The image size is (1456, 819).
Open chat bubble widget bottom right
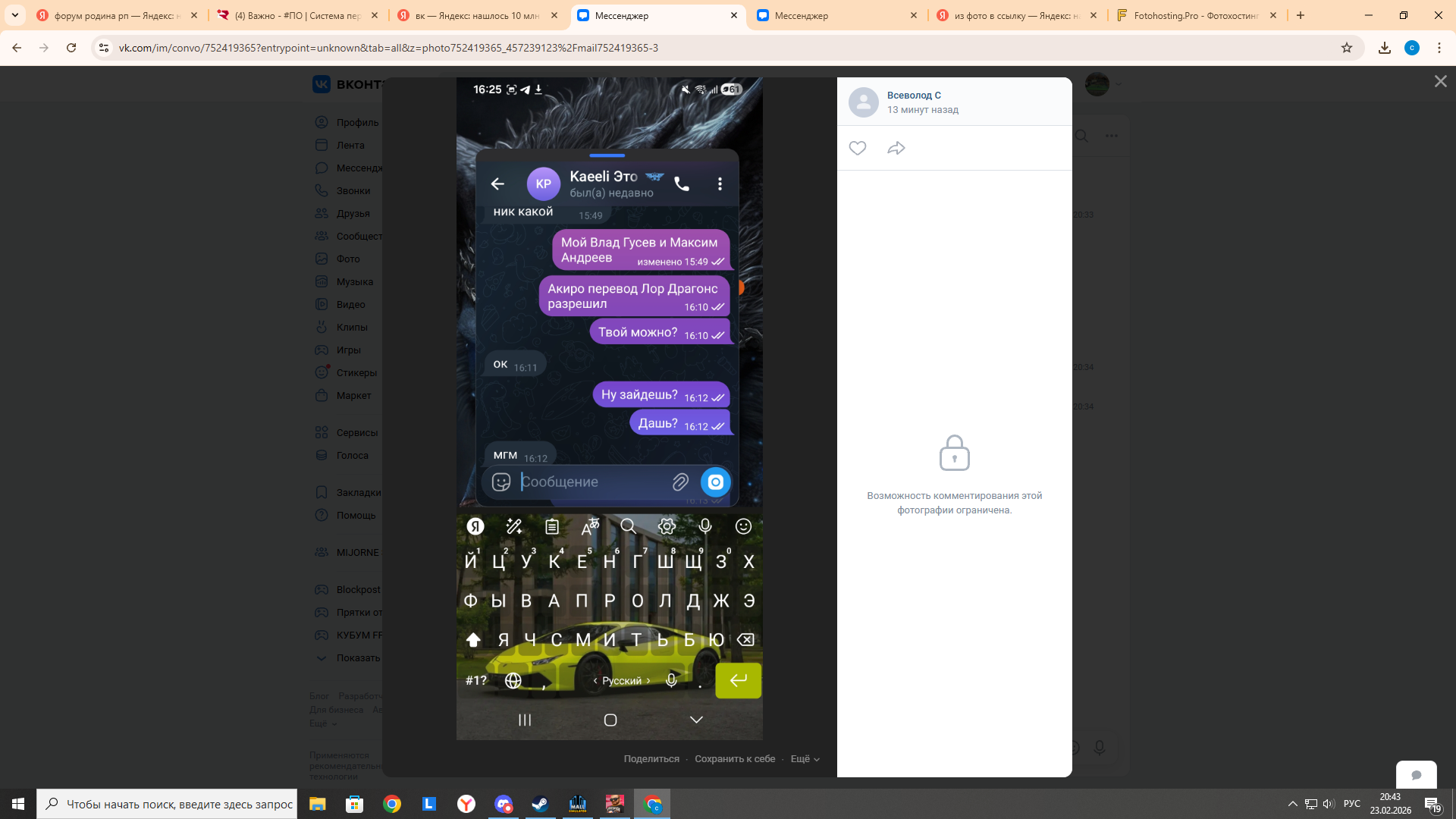pyautogui.click(x=1416, y=774)
